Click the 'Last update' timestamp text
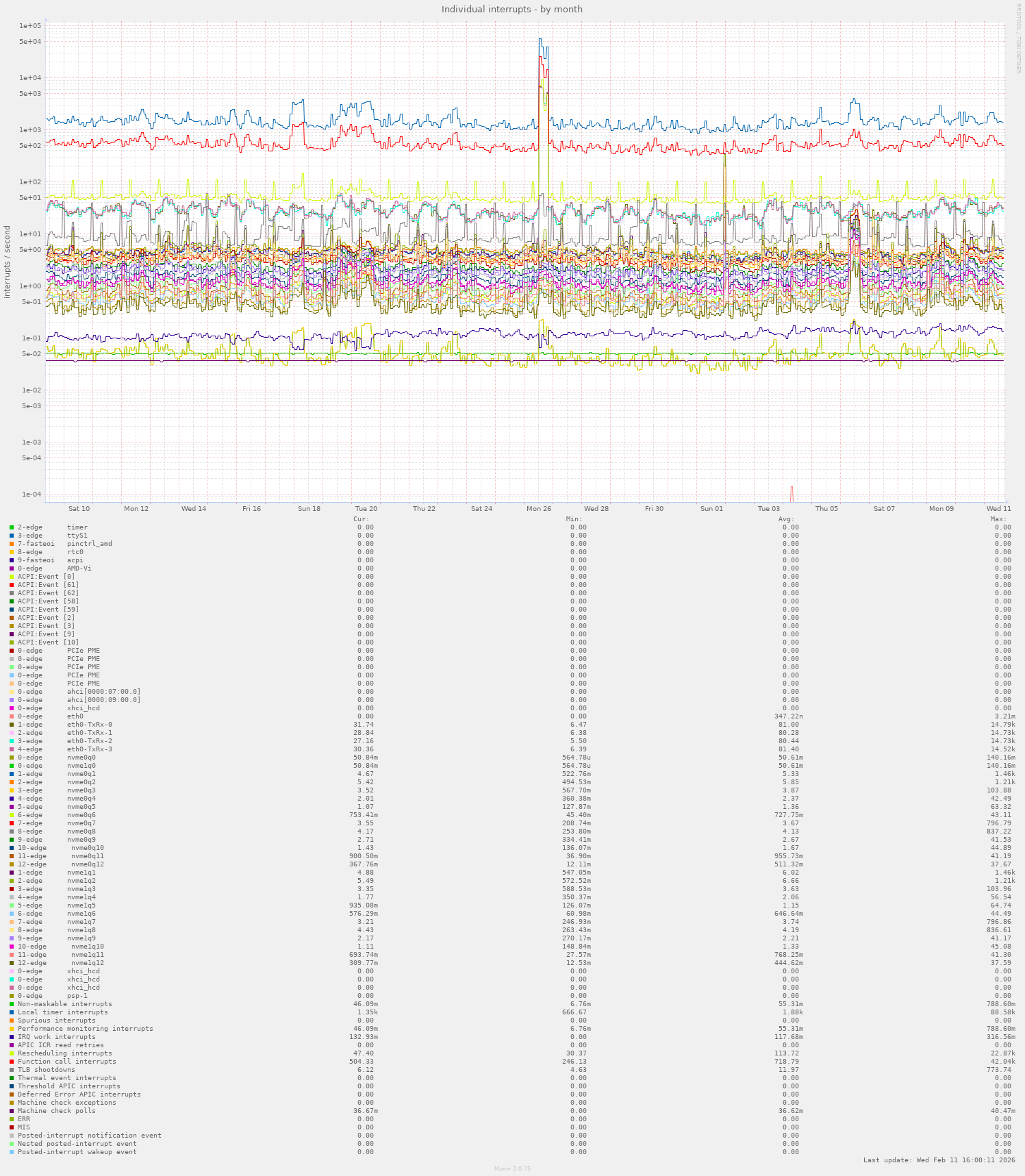The width and height of the screenshot is (1025, 1176). (x=939, y=1160)
